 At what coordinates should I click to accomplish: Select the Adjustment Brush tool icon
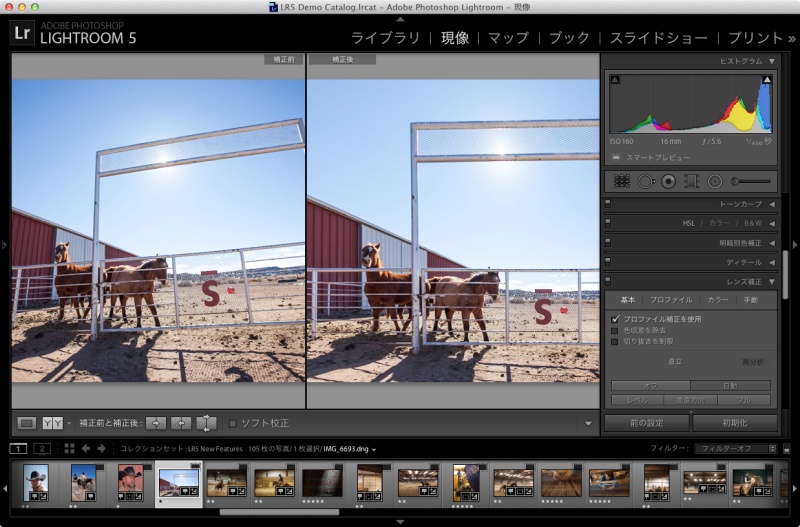click(750, 181)
